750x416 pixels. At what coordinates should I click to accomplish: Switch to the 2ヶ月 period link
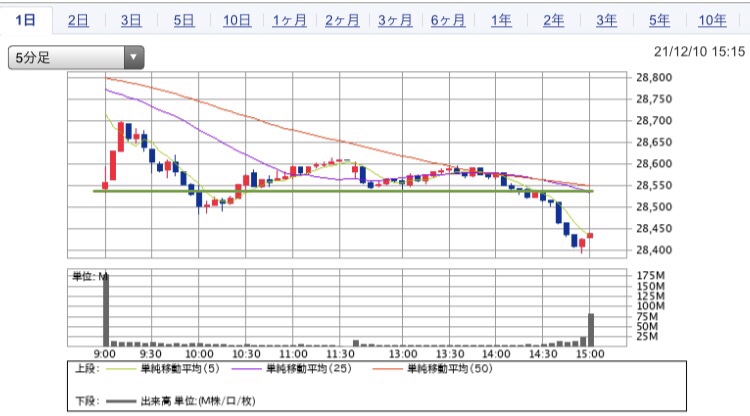(342, 21)
